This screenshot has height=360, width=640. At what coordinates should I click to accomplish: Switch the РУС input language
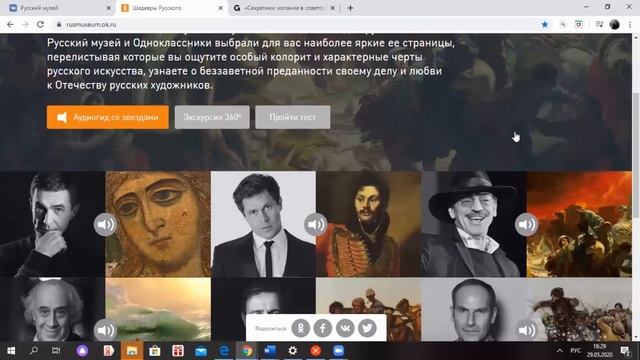(576, 351)
